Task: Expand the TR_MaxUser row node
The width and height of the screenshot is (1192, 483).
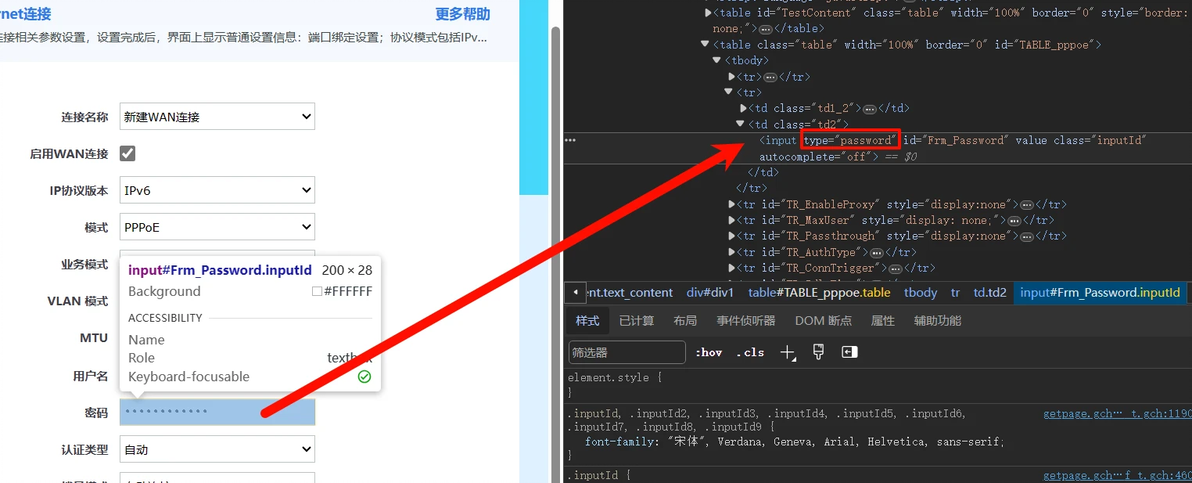Action: click(732, 221)
